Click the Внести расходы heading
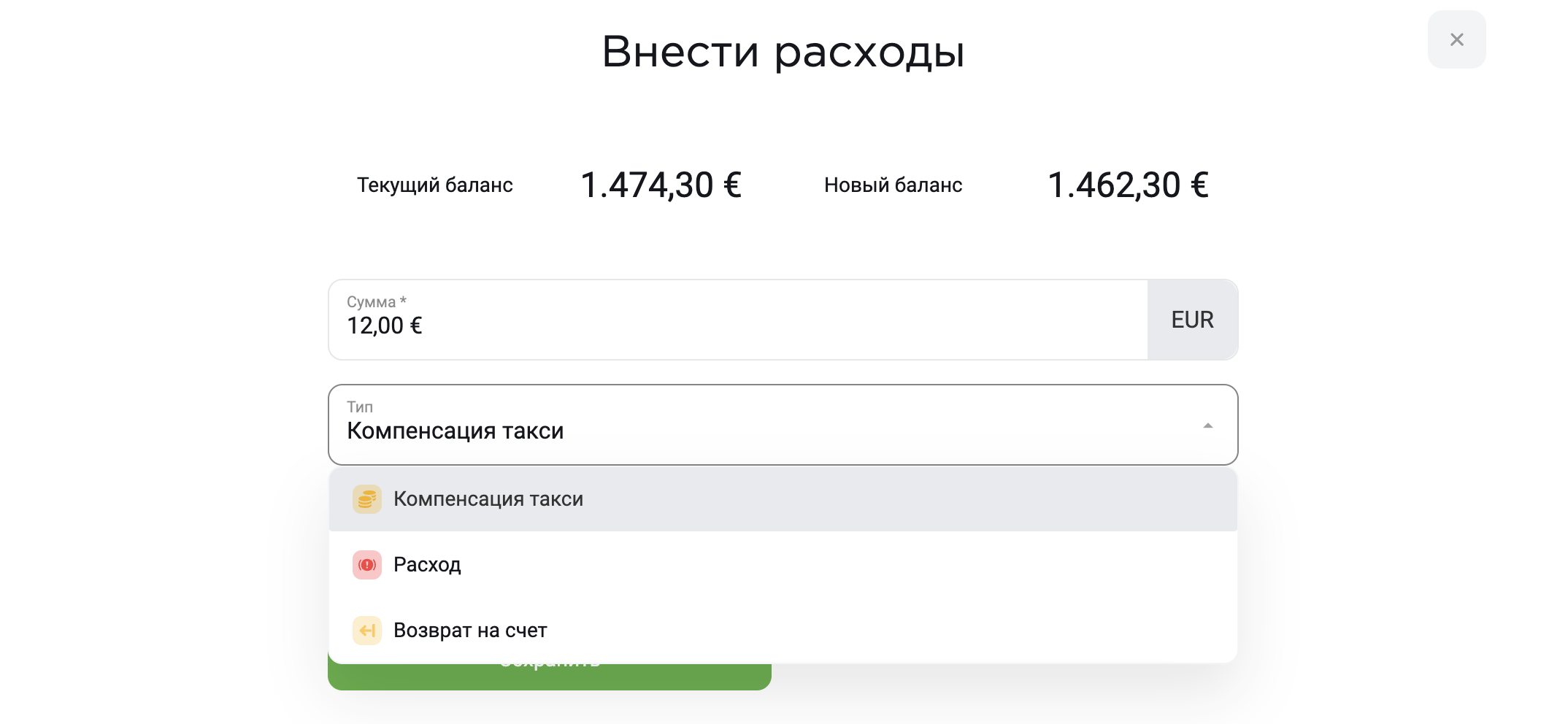1568x724 pixels. (783, 52)
